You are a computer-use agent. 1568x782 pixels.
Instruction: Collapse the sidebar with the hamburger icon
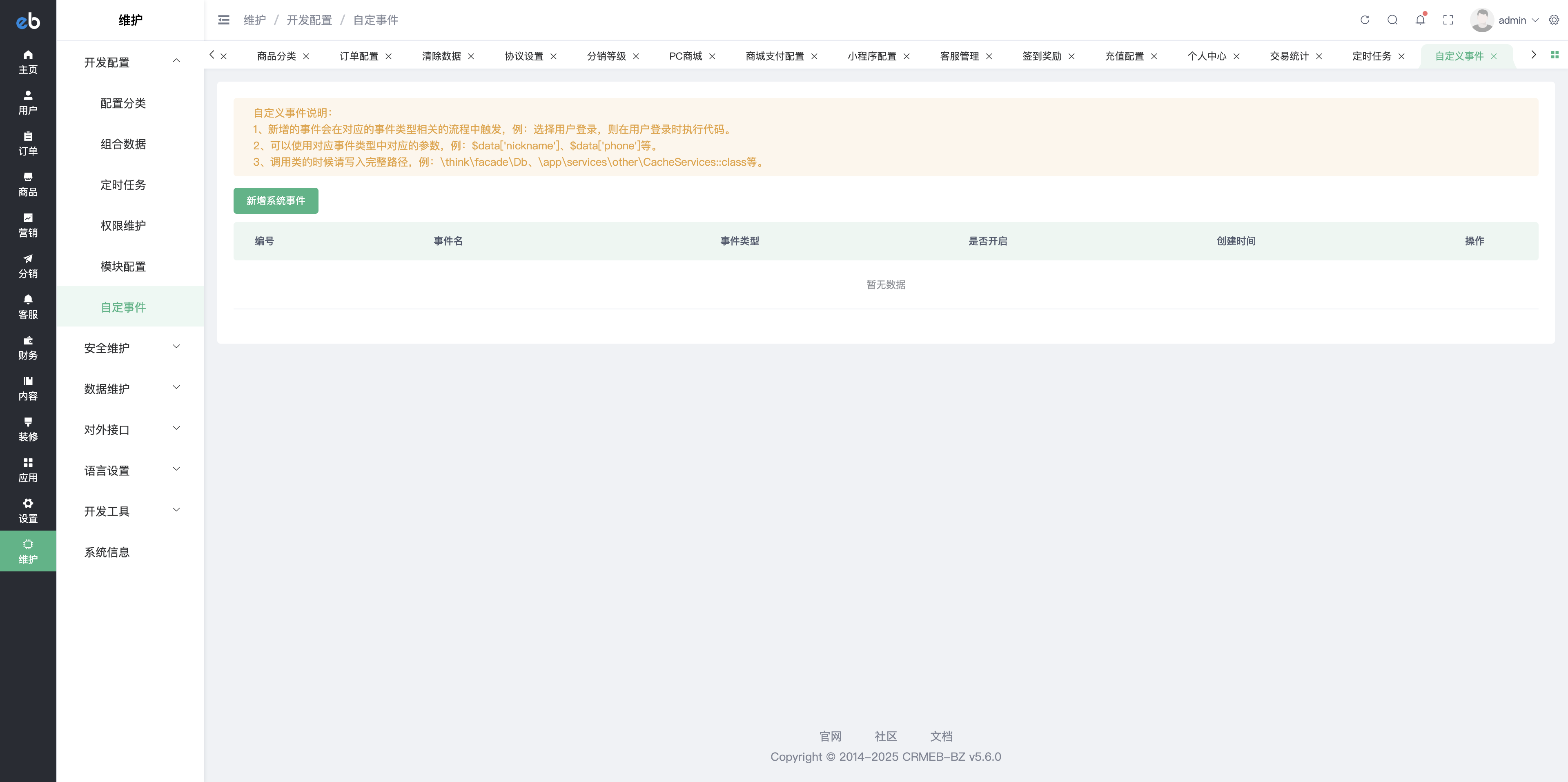pyautogui.click(x=223, y=20)
